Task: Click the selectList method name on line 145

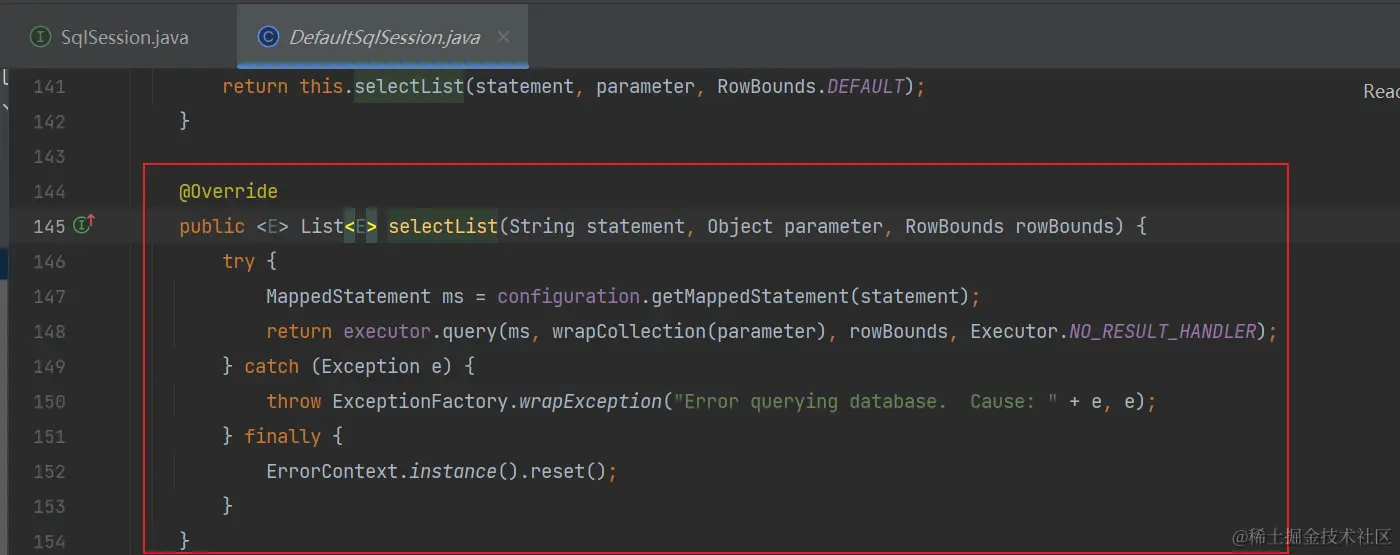Action: click(443, 226)
